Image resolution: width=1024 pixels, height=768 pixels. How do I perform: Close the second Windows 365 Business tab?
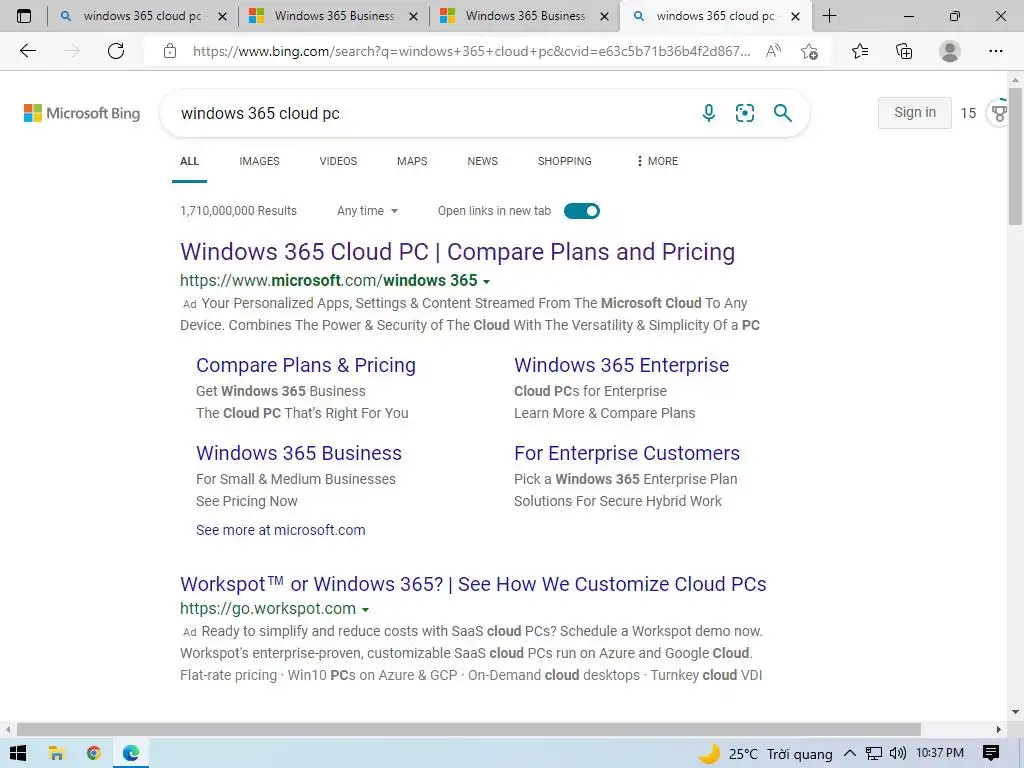coord(605,16)
